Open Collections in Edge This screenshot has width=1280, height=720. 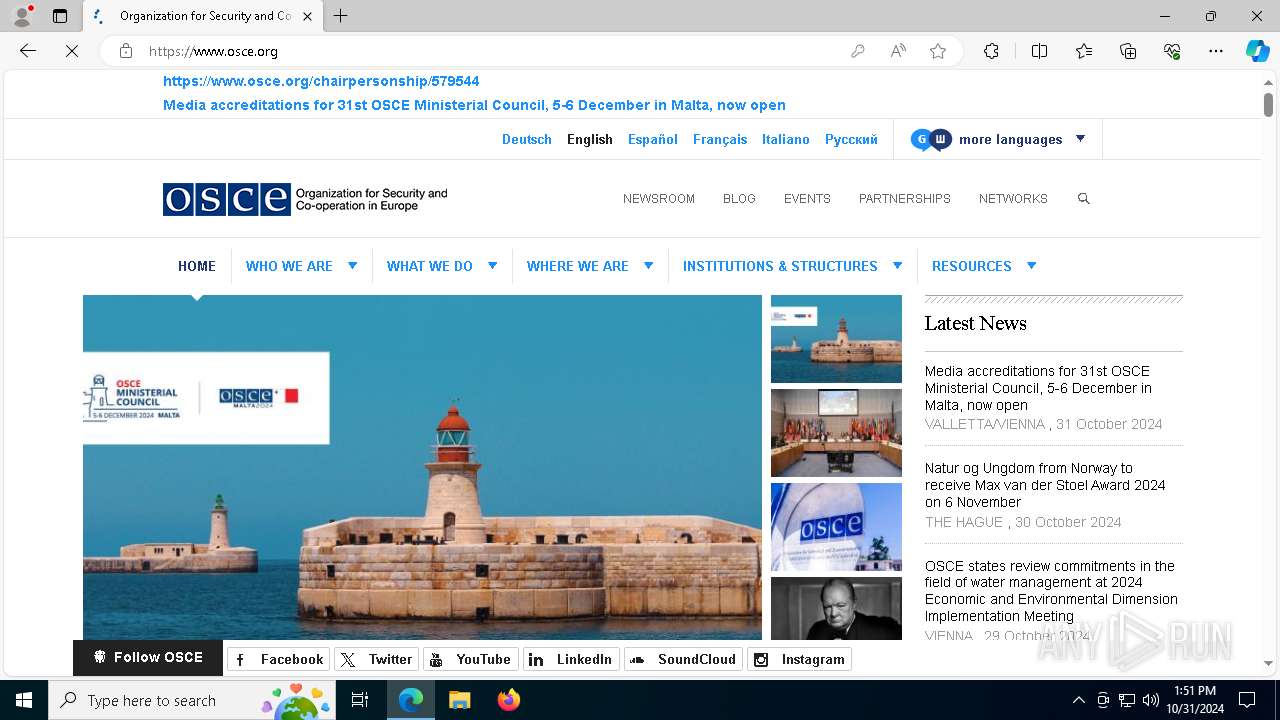[1128, 51]
